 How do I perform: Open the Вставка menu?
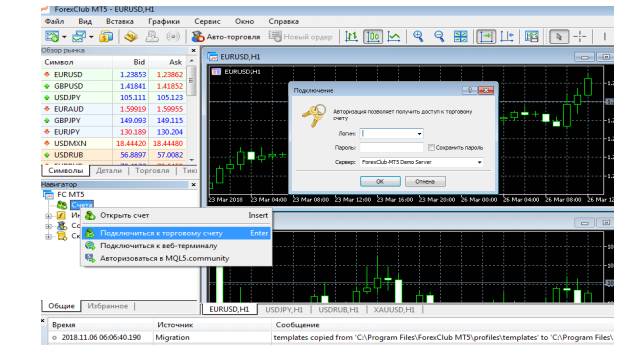(x=120, y=21)
